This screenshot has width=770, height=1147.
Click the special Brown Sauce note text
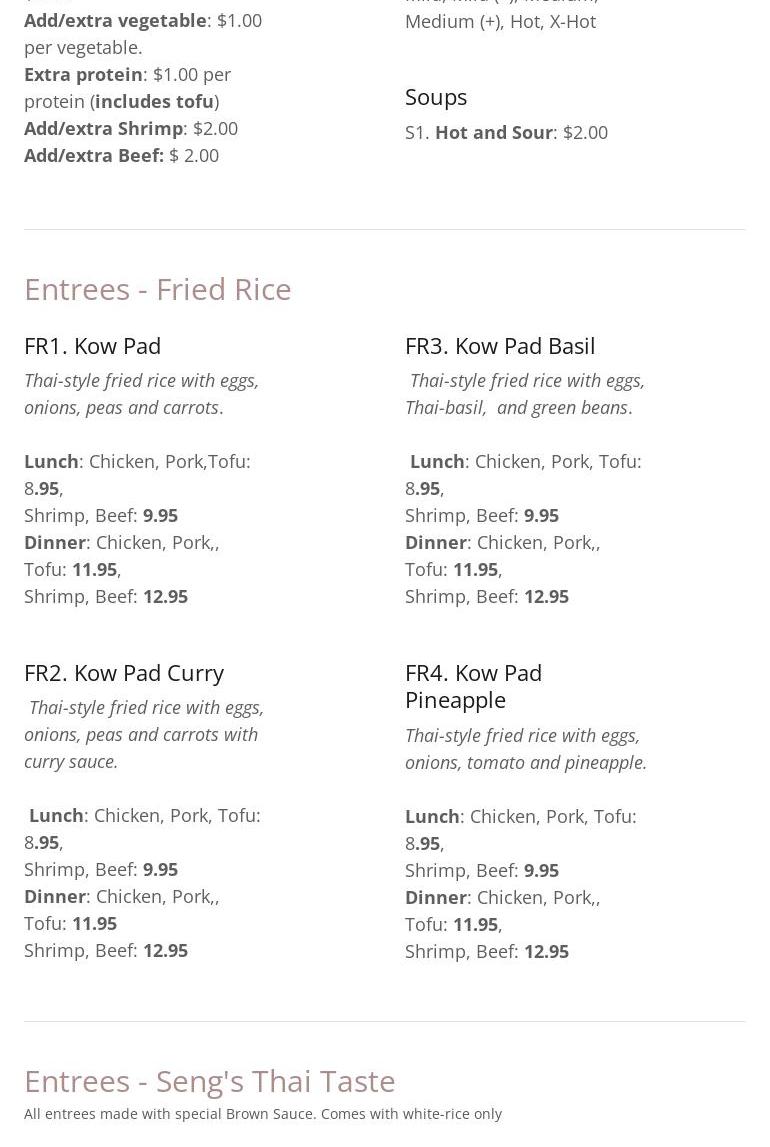[263, 1114]
